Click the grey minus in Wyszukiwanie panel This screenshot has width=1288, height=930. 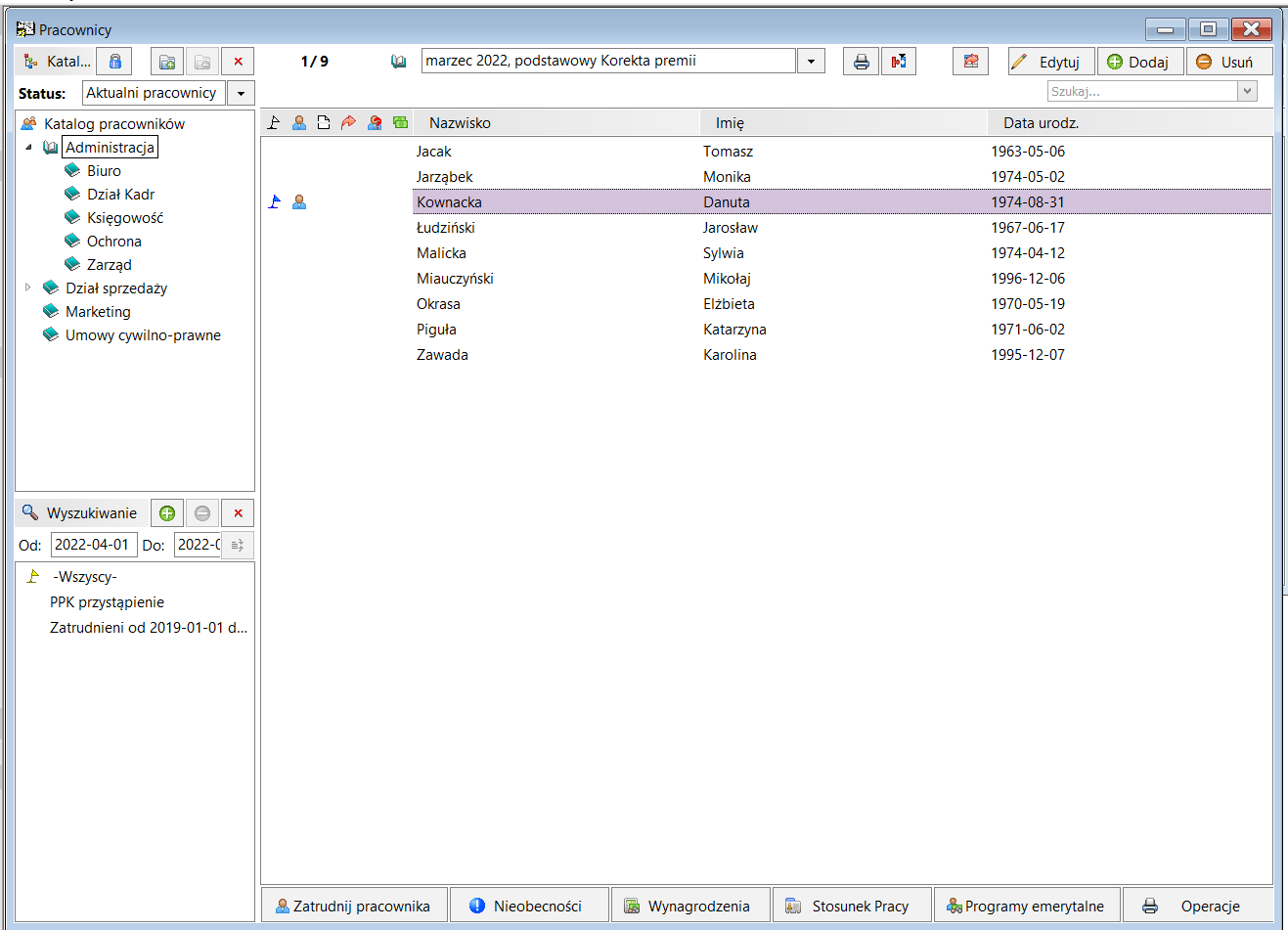coord(202,512)
